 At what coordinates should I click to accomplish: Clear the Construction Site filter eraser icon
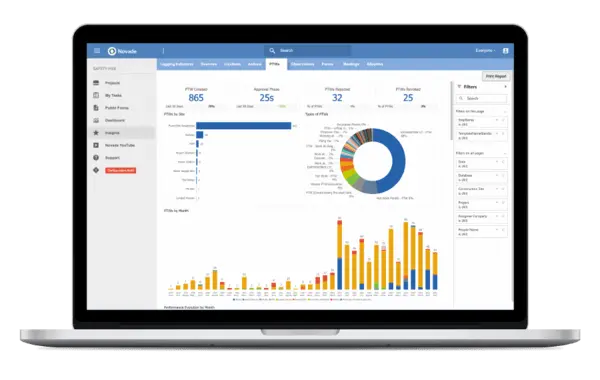[503, 189]
